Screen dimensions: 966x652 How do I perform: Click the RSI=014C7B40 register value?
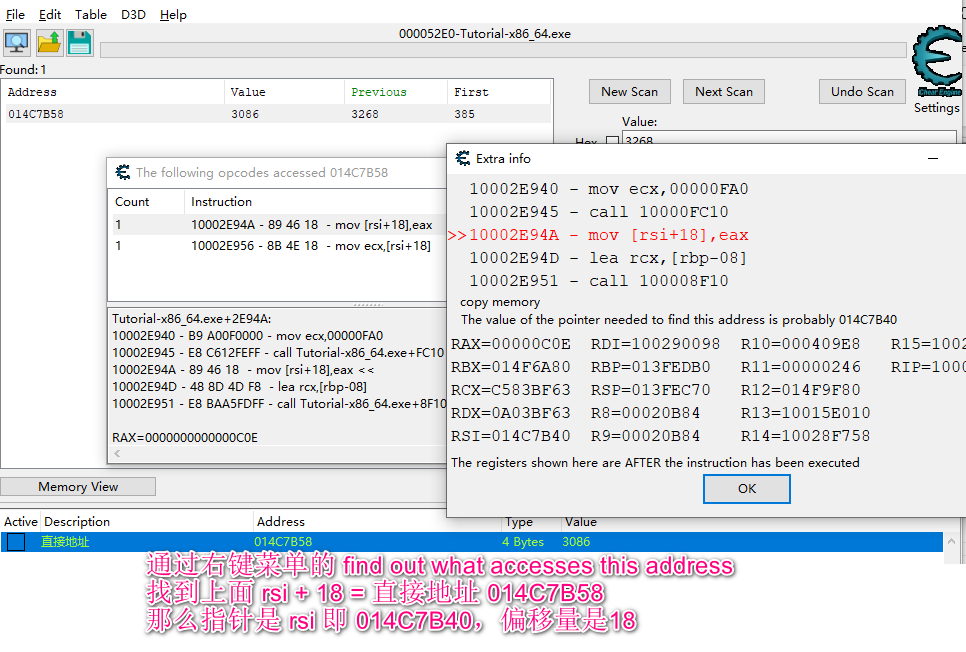tap(511, 436)
